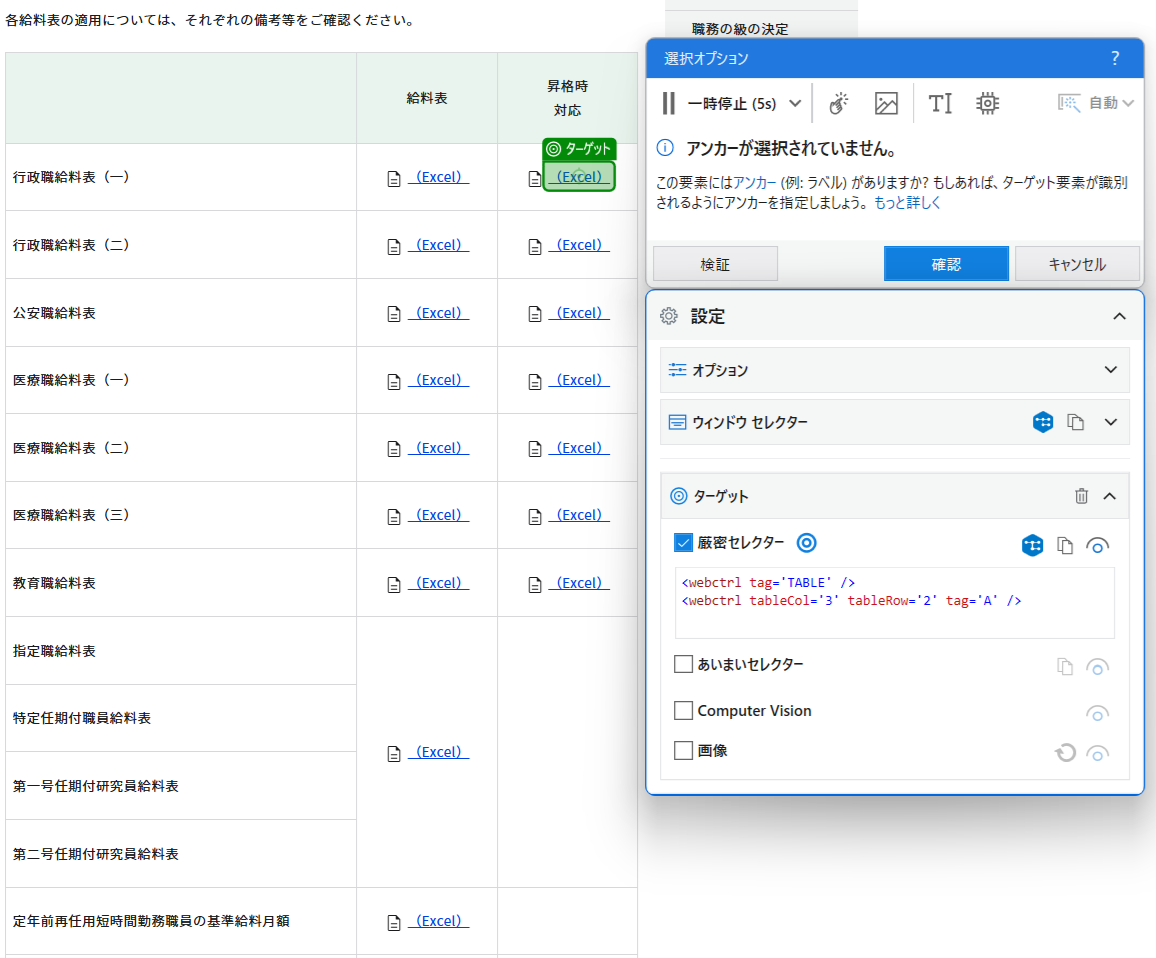Click the 第二号任期付研究員給料表 row label
The image size is (1156, 958).
pyautogui.click(x=96, y=854)
